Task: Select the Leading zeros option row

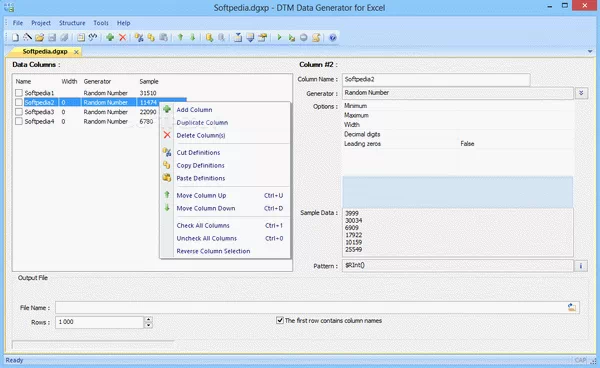Action: click(458, 143)
